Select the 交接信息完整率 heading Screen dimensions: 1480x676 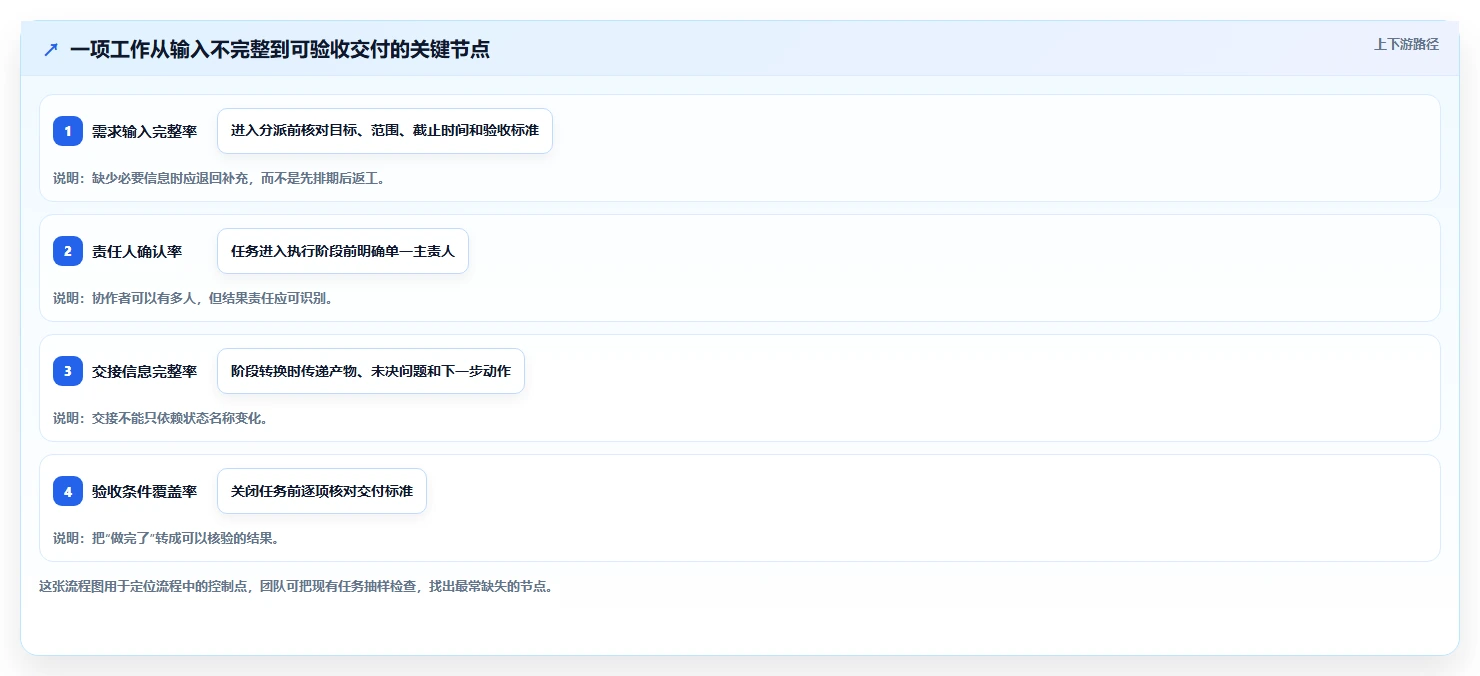144,371
